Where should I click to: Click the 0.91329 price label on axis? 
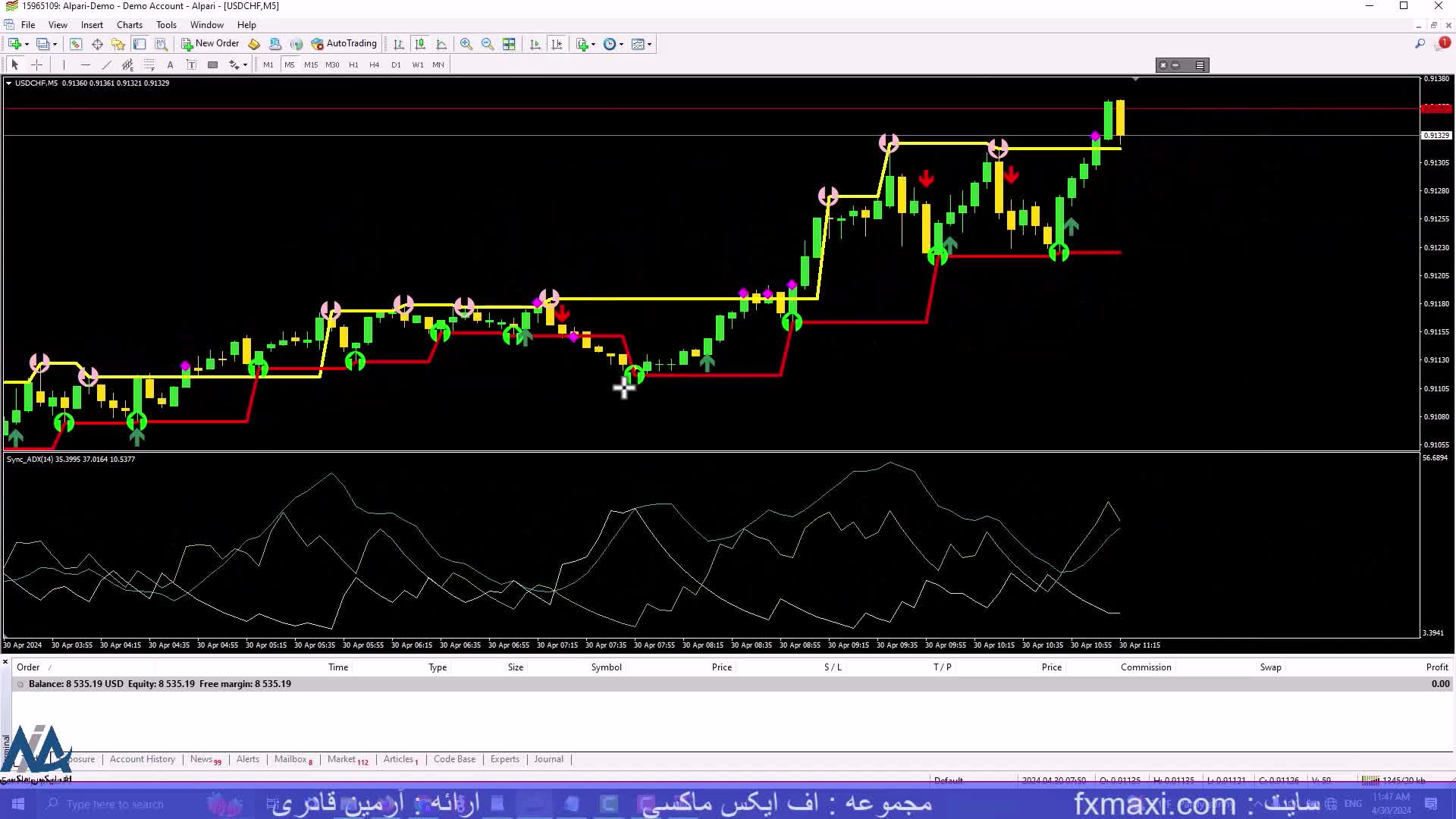pos(1436,136)
